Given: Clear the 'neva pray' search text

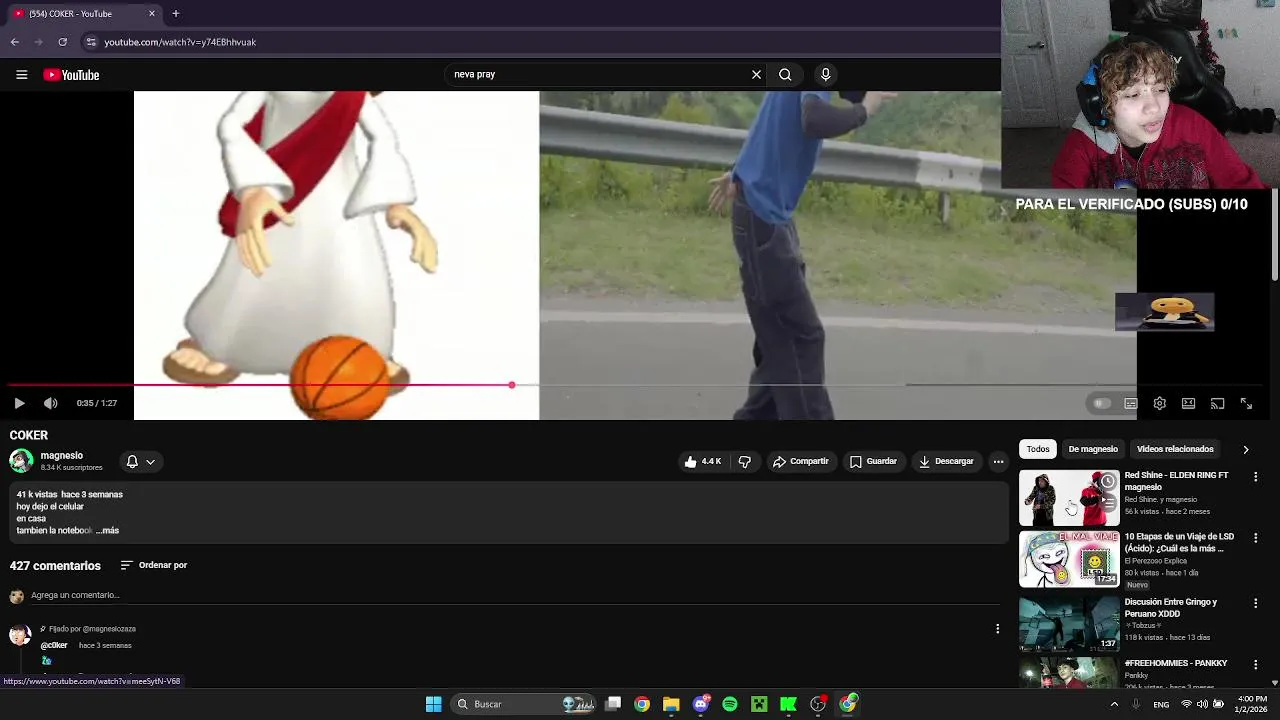Looking at the screenshot, I should [x=756, y=74].
